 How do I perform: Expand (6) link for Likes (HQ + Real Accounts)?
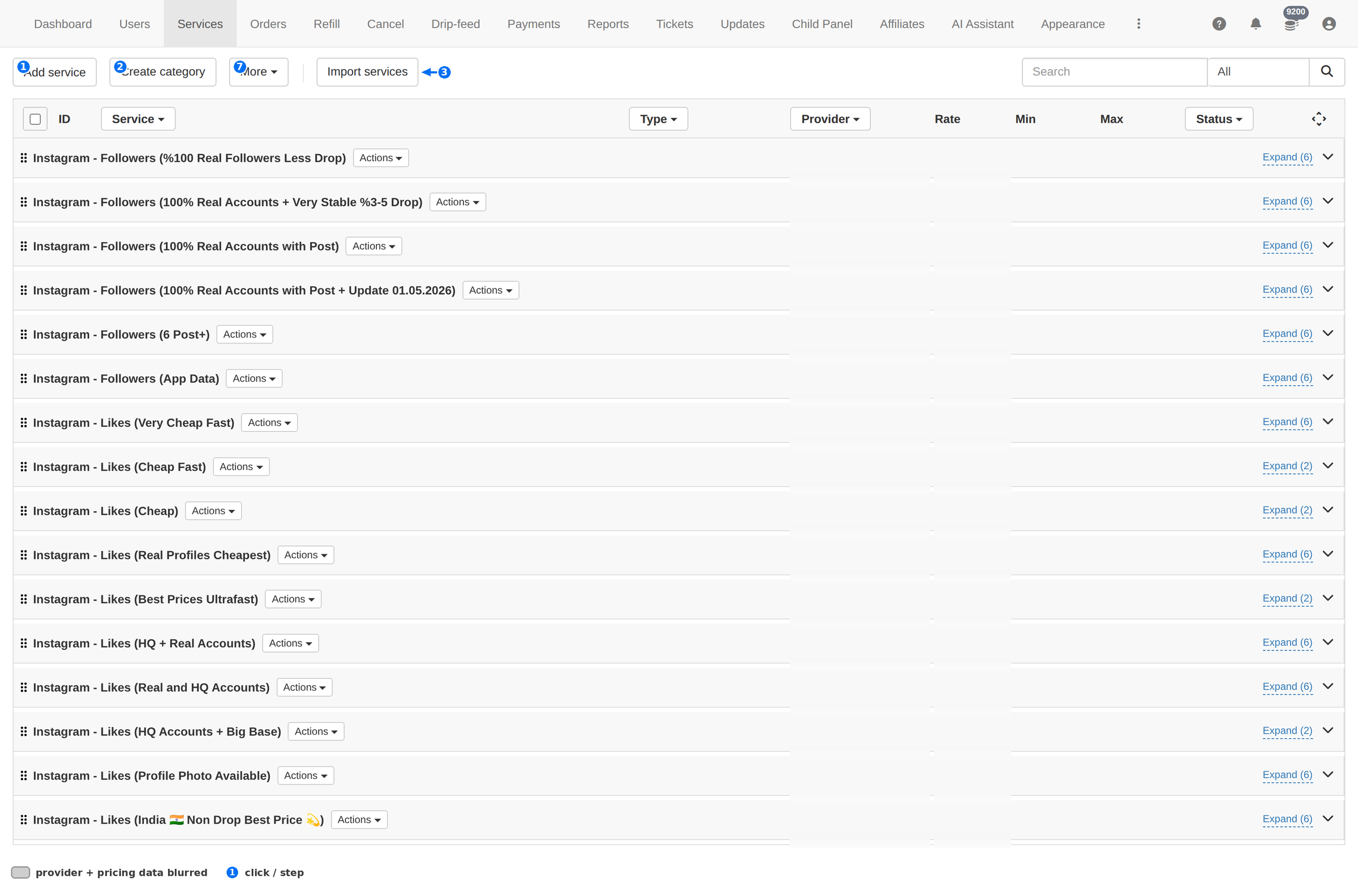(1287, 642)
